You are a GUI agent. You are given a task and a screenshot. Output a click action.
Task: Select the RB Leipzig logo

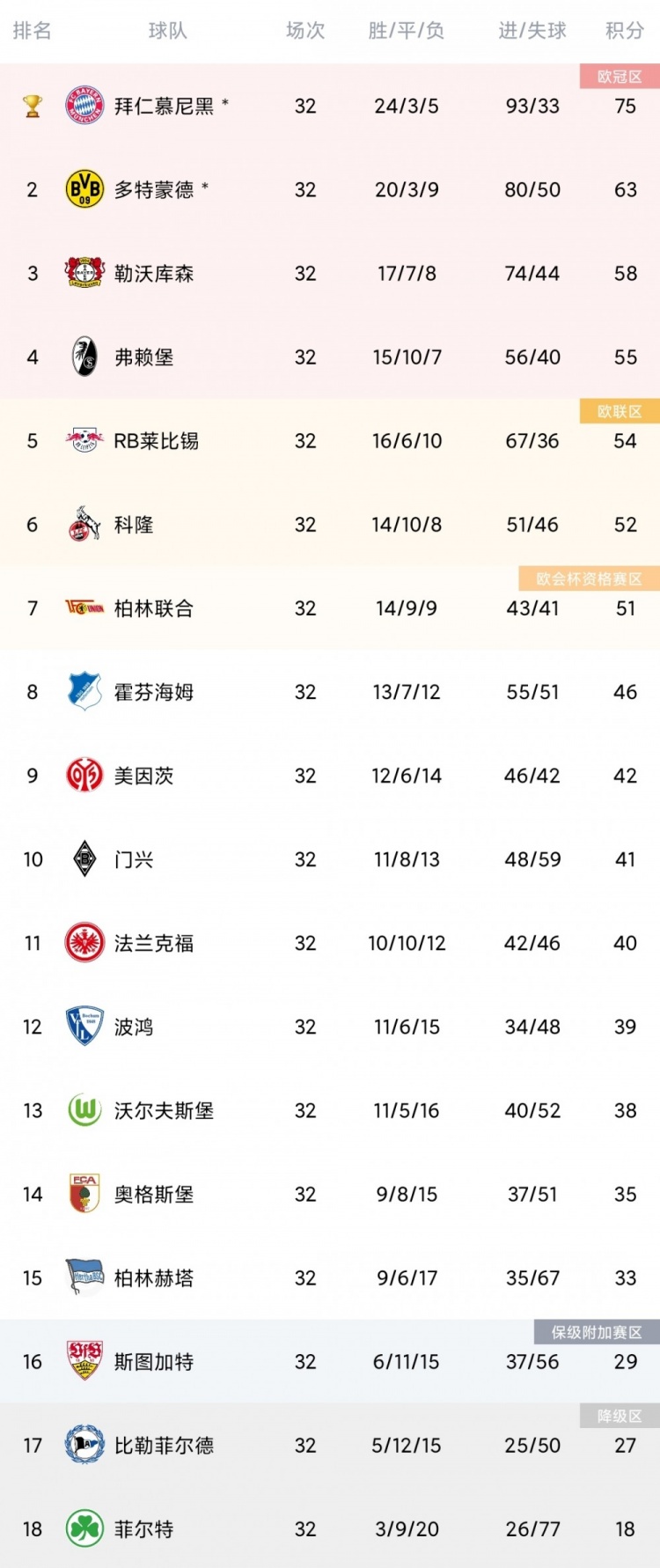coord(85,440)
